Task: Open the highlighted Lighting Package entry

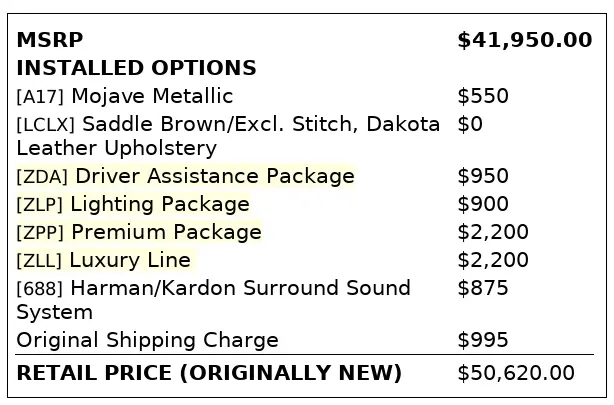Action: [x=133, y=204]
